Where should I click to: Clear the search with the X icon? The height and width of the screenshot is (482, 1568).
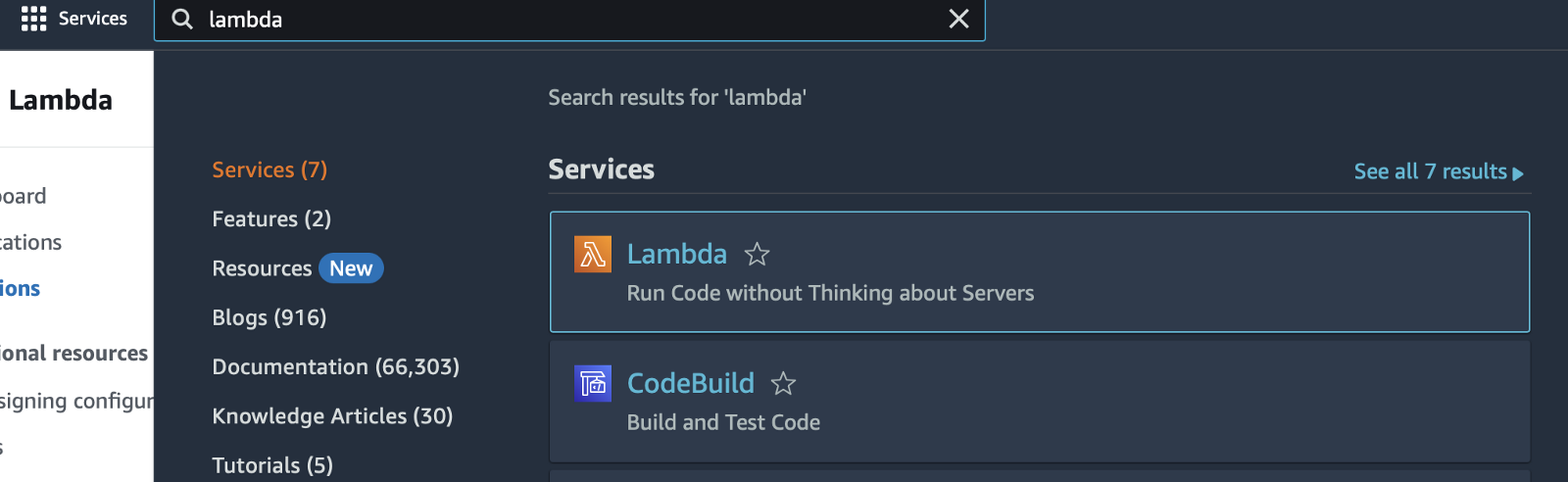click(x=958, y=19)
